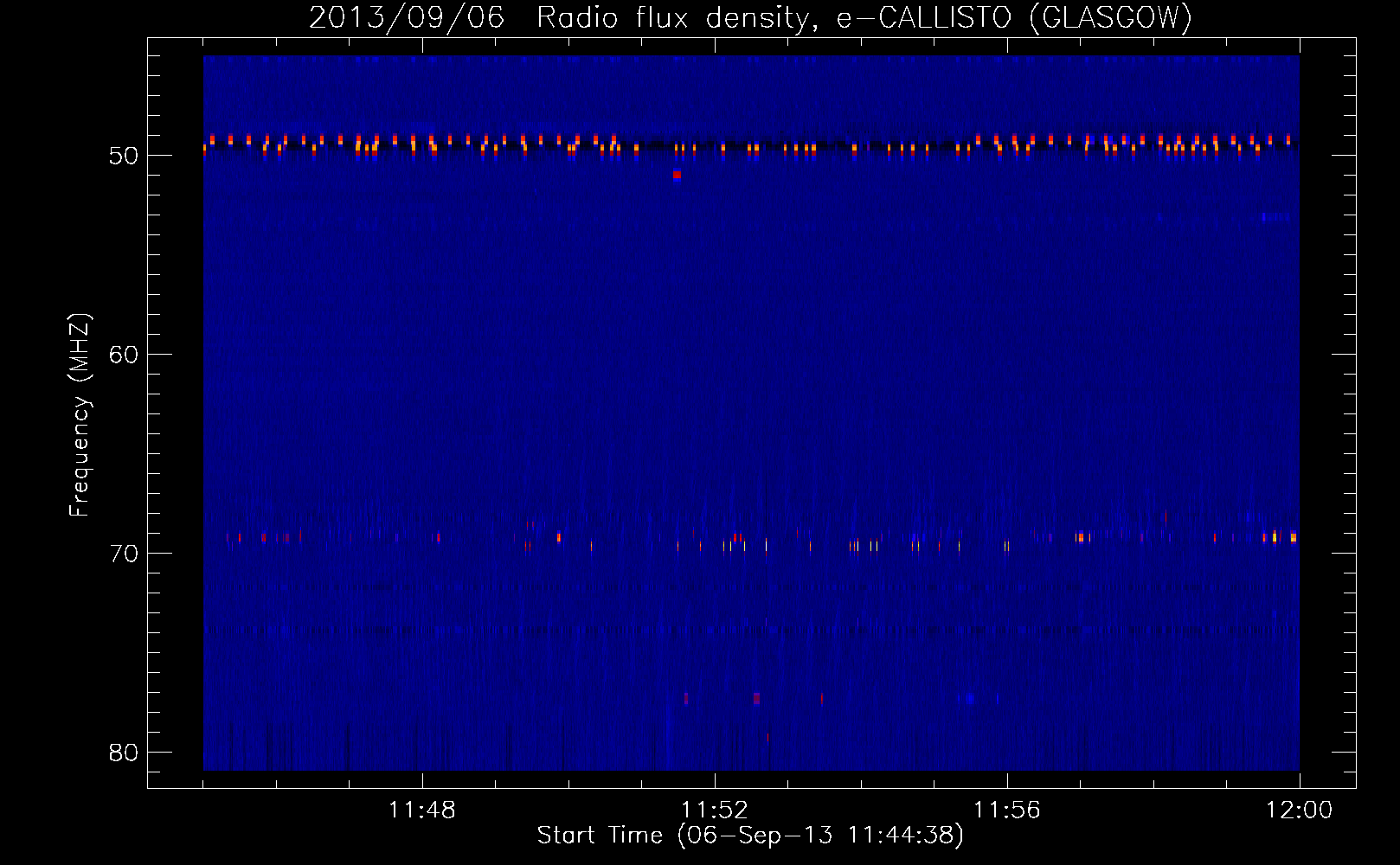Select the 50 MHz frequency tick label

(124, 156)
